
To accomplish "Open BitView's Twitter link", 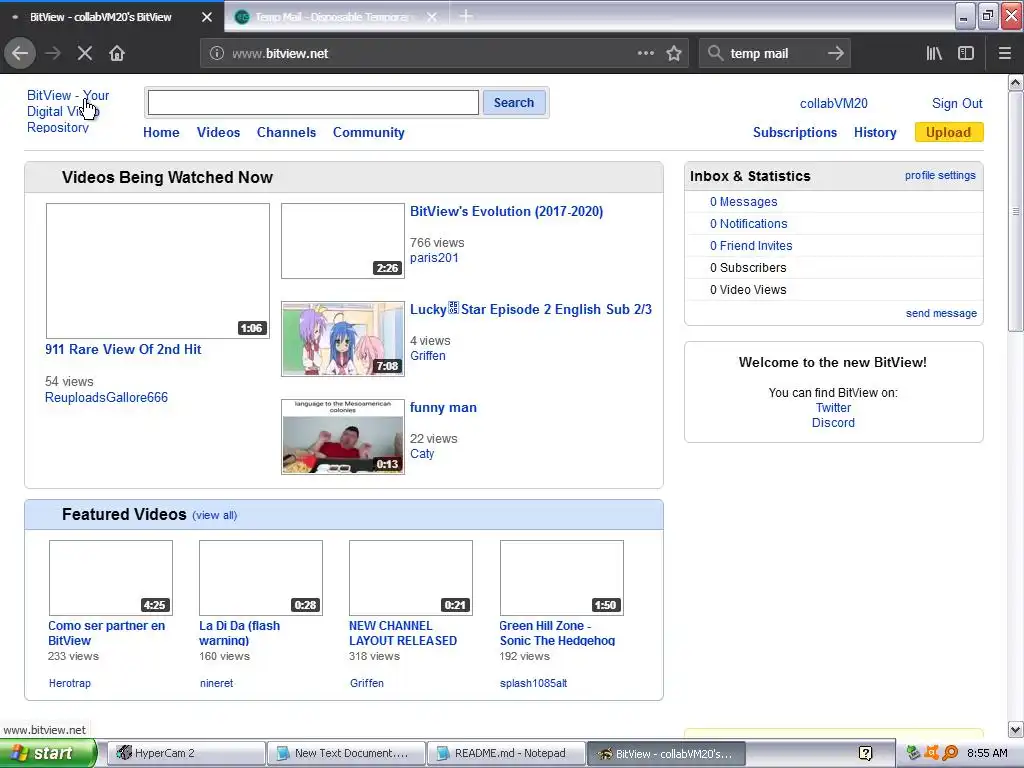I will (x=833, y=408).
